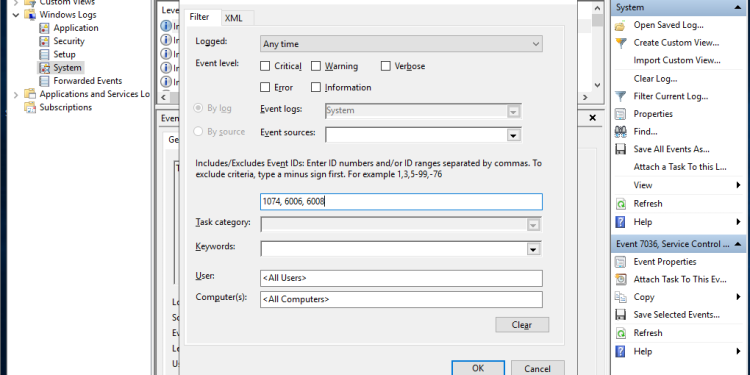Click the Attach Task To This Event icon

tap(620, 279)
